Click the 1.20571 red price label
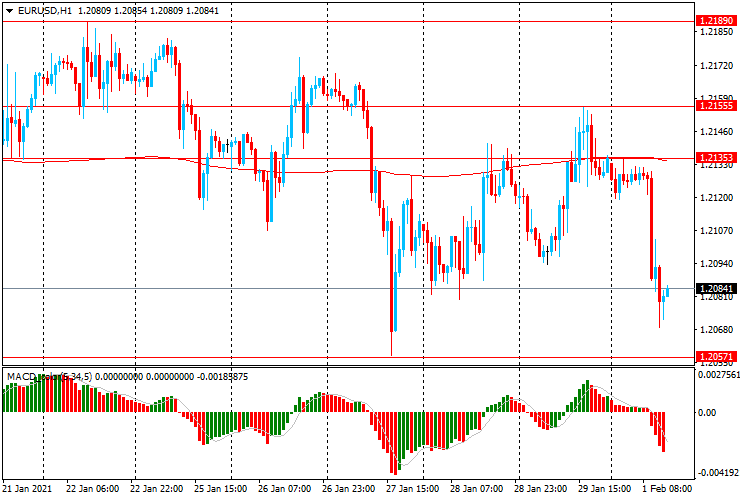The width and height of the screenshot is (740, 500). 716,356
